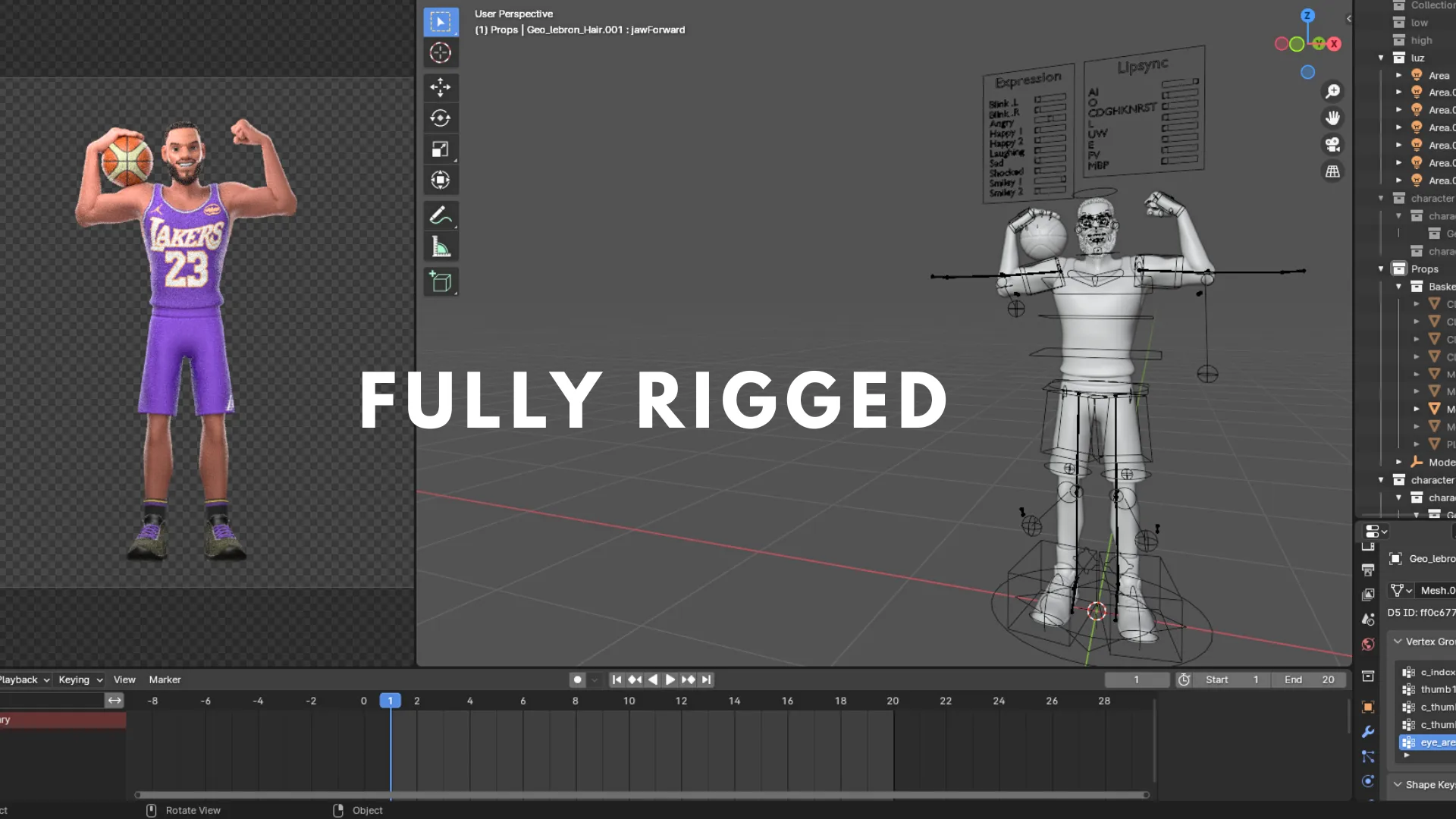The image size is (1456, 819).
Task: Click the frame 1 playhead marker
Action: pyautogui.click(x=390, y=701)
